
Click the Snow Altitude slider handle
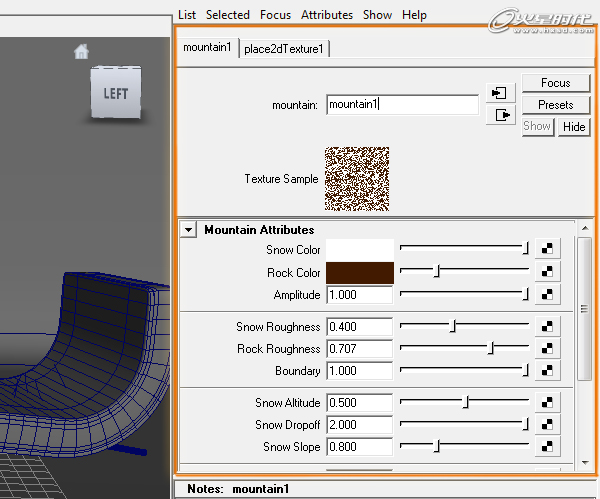pos(466,402)
